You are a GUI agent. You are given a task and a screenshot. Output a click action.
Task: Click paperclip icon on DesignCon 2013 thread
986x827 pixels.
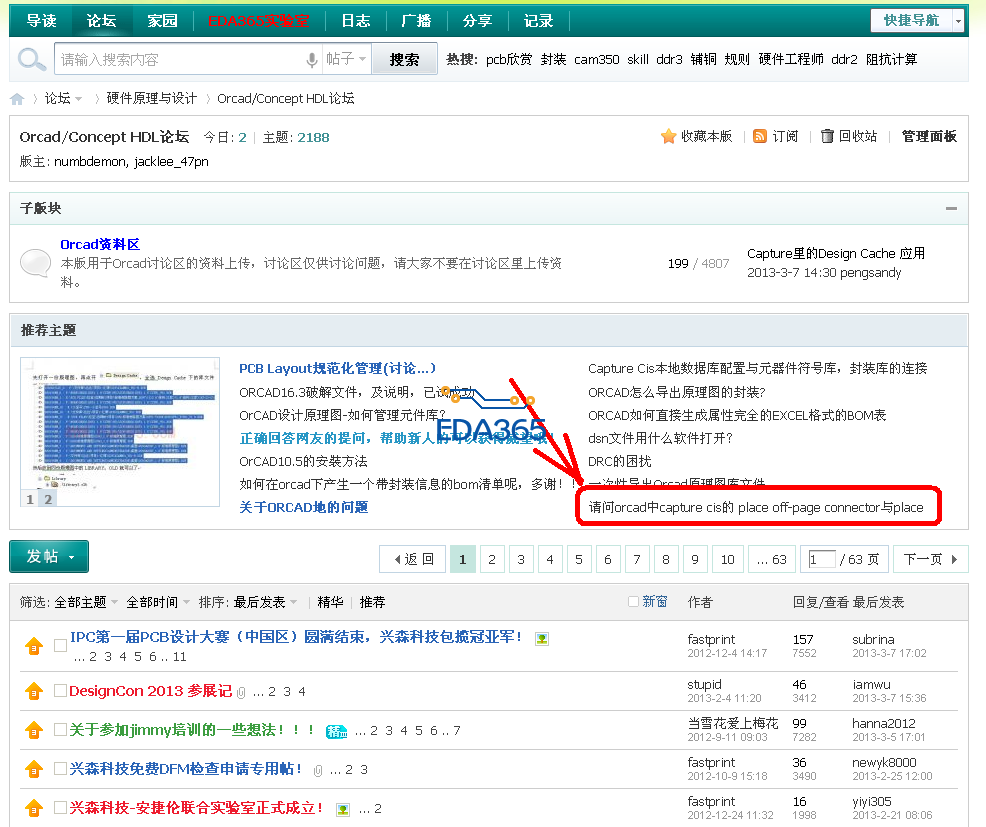tap(241, 692)
